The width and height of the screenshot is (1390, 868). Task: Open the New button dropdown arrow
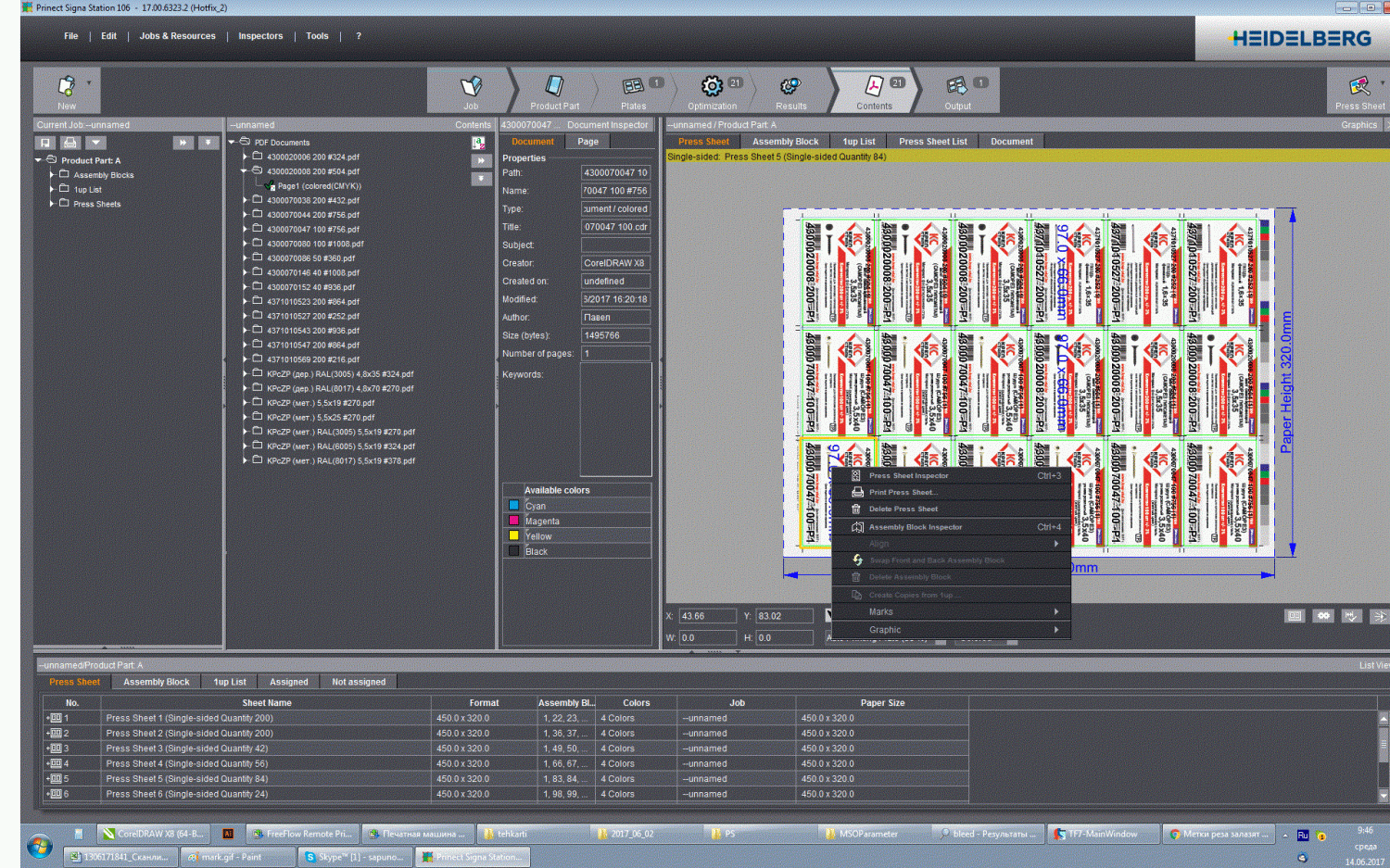coord(89,82)
